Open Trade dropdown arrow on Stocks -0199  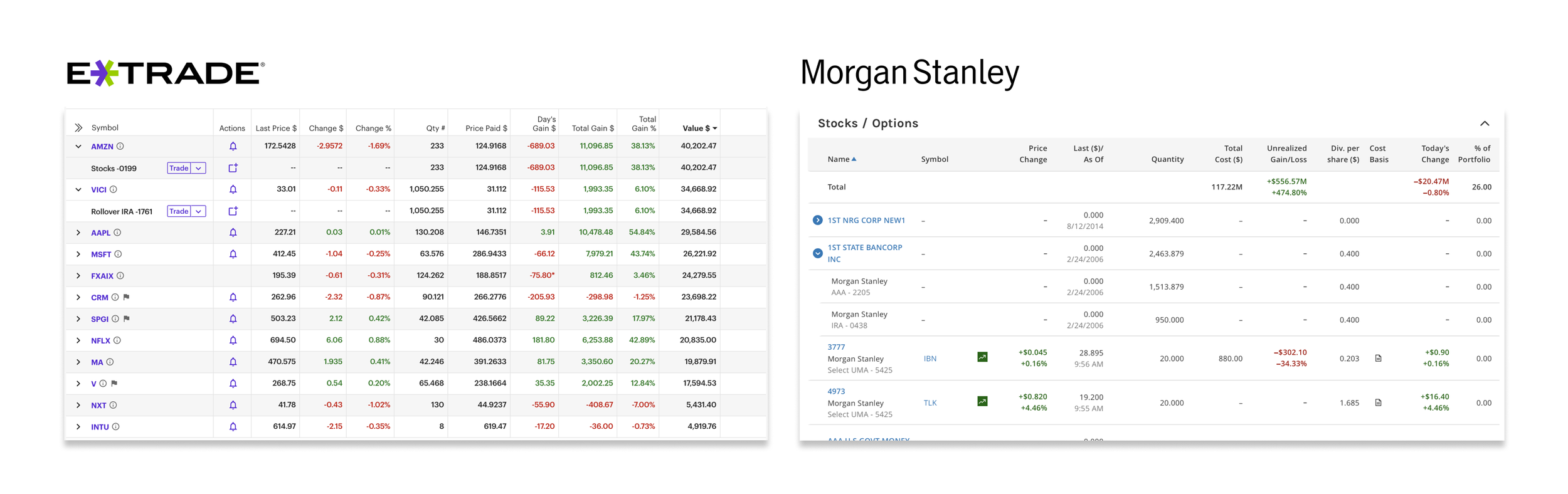point(199,168)
